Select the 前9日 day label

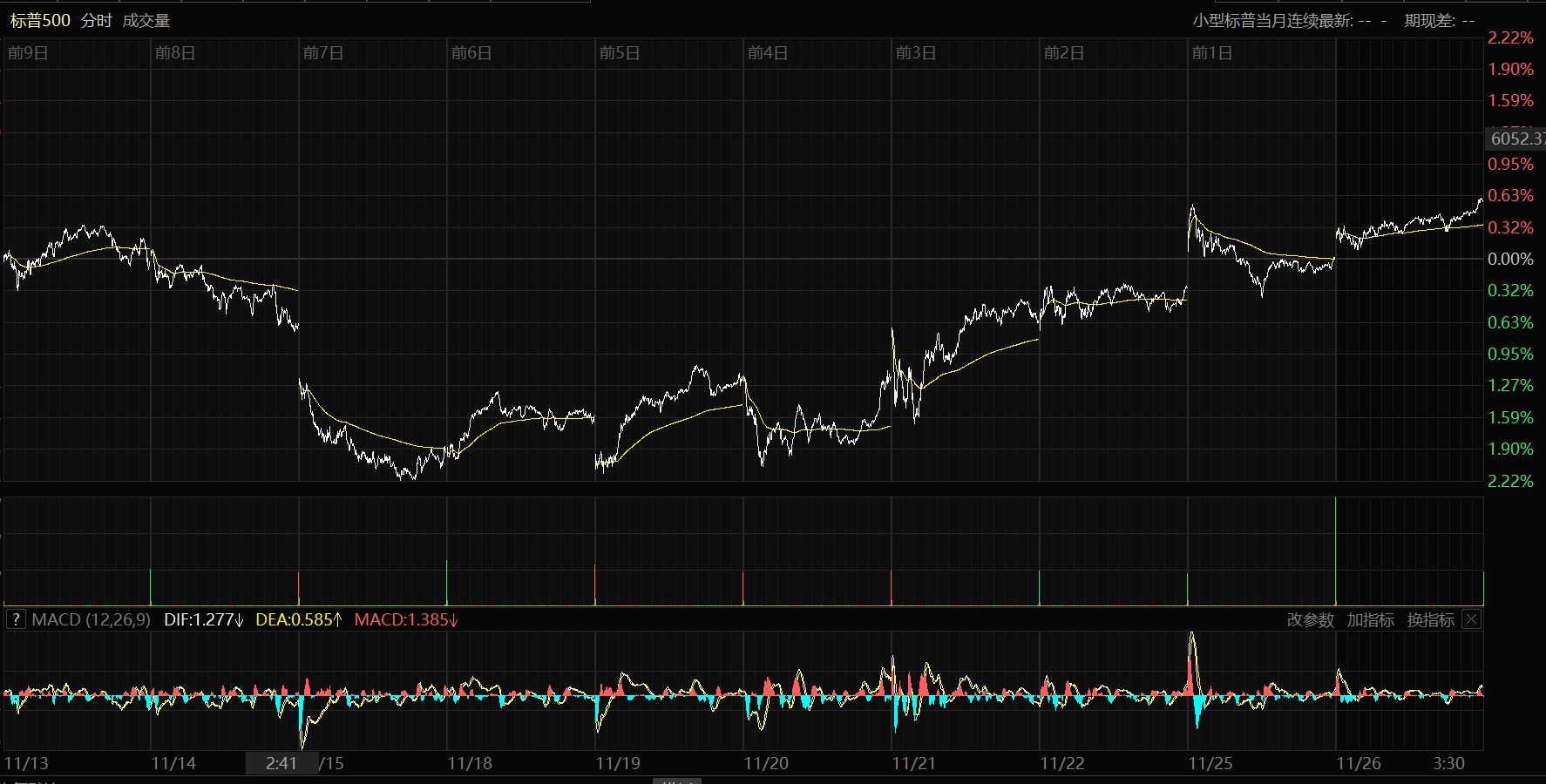click(28, 53)
